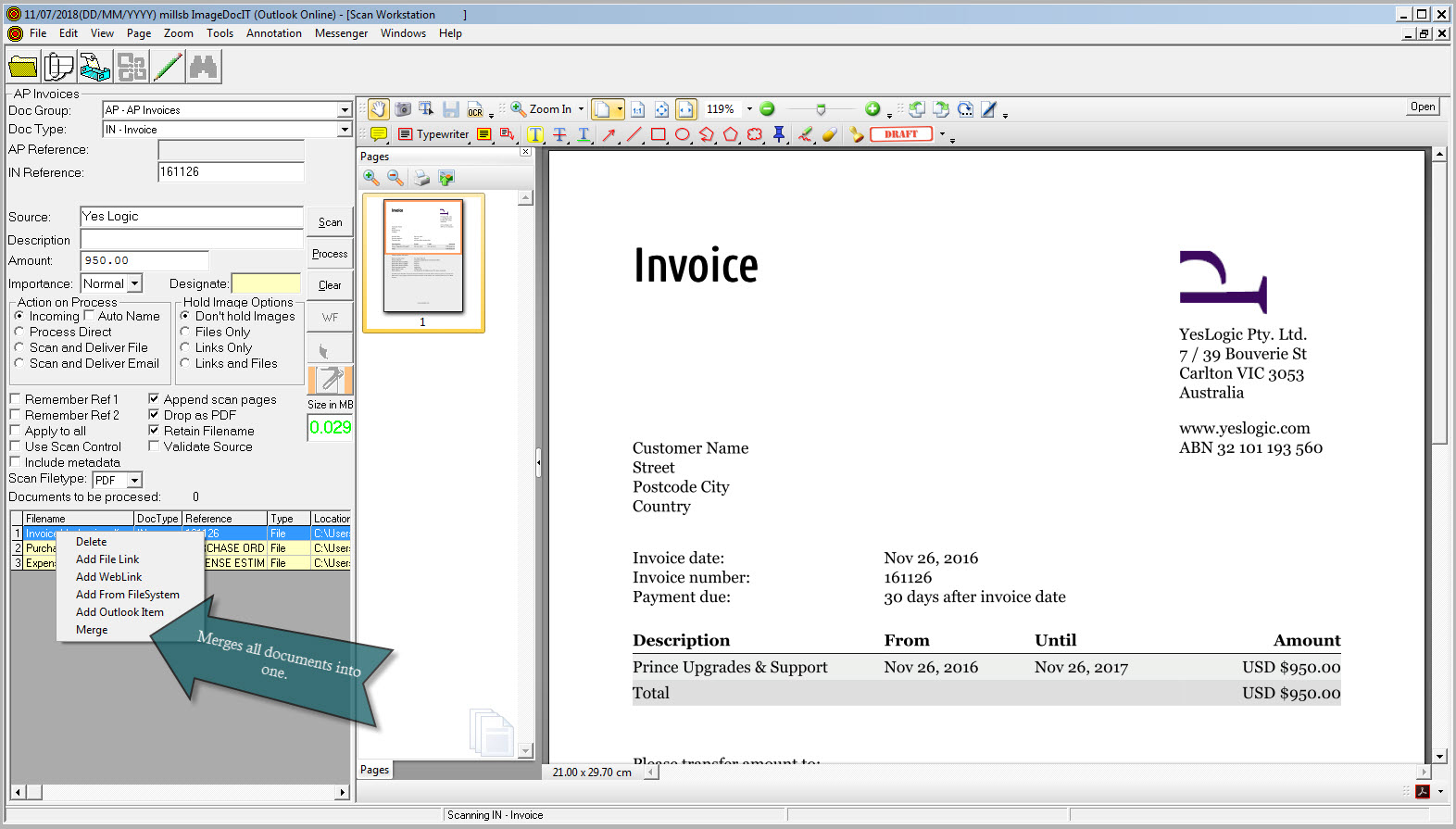Click the binoculars search icon

(x=204, y=67)
